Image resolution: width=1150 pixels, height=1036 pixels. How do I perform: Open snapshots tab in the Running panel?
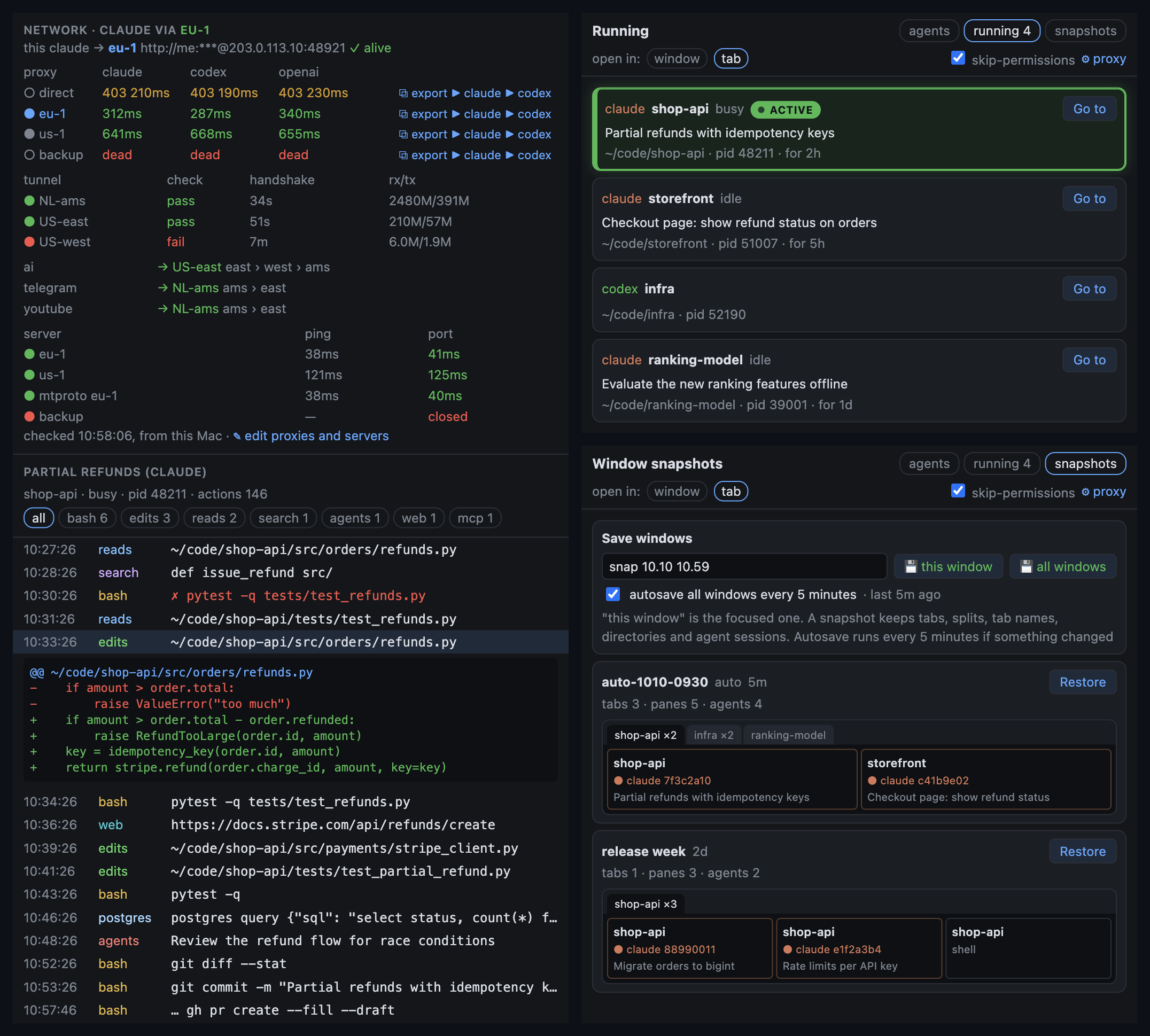point(1085,31)
